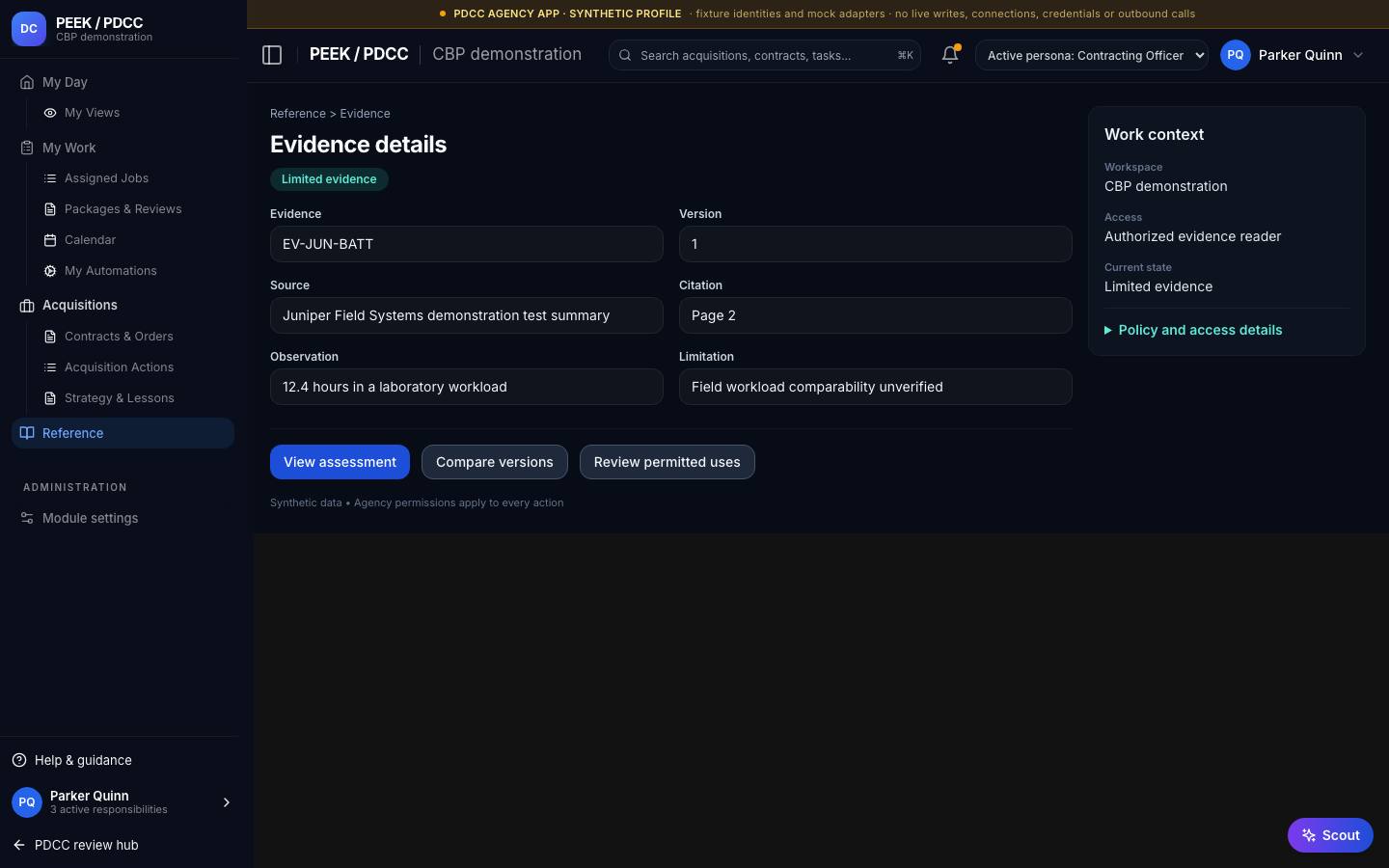
Task: Open Review permitted uses
Action: click(x=667, y=462)
